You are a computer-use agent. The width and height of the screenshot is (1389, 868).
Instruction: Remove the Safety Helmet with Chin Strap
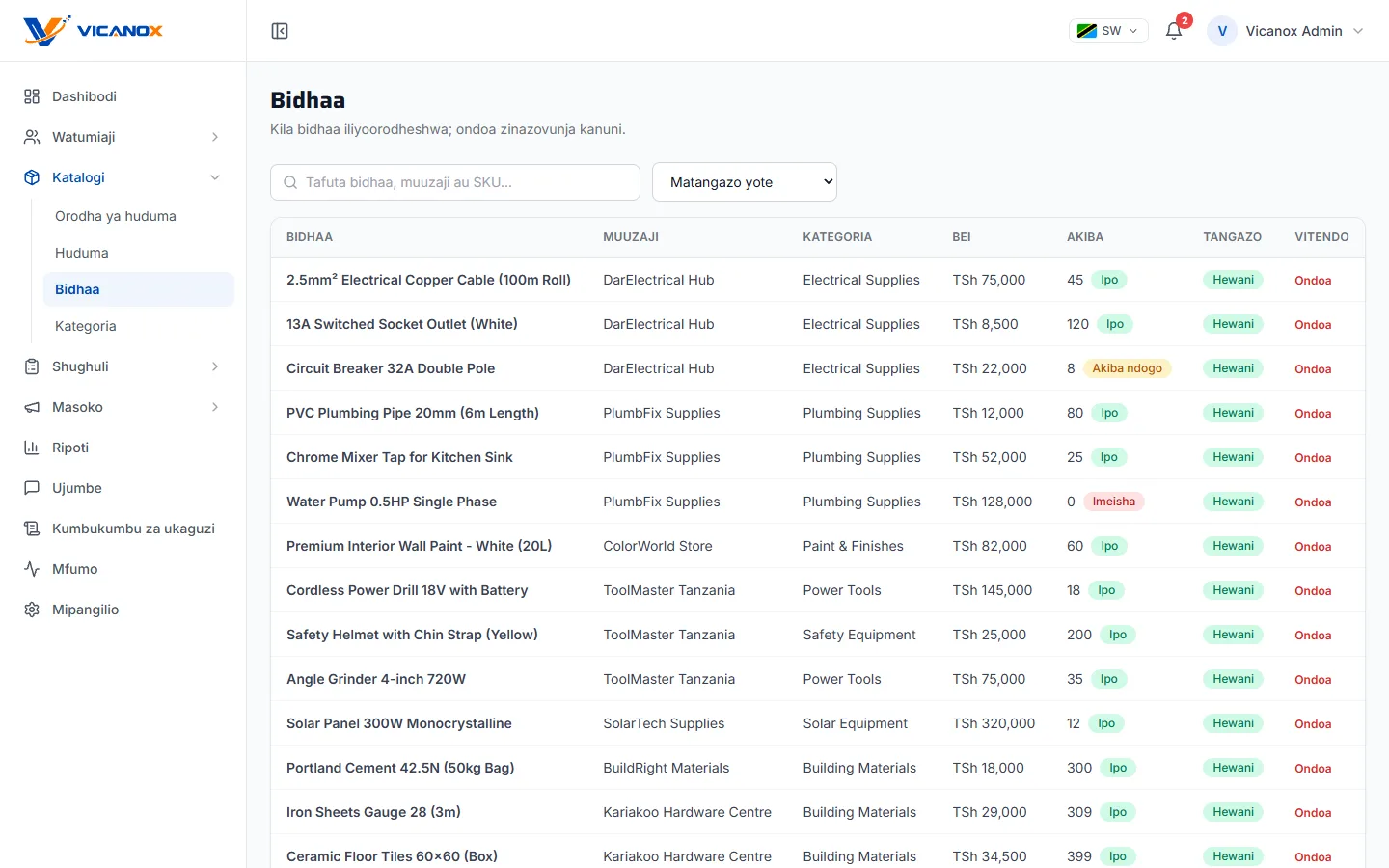pos(1313,636)
